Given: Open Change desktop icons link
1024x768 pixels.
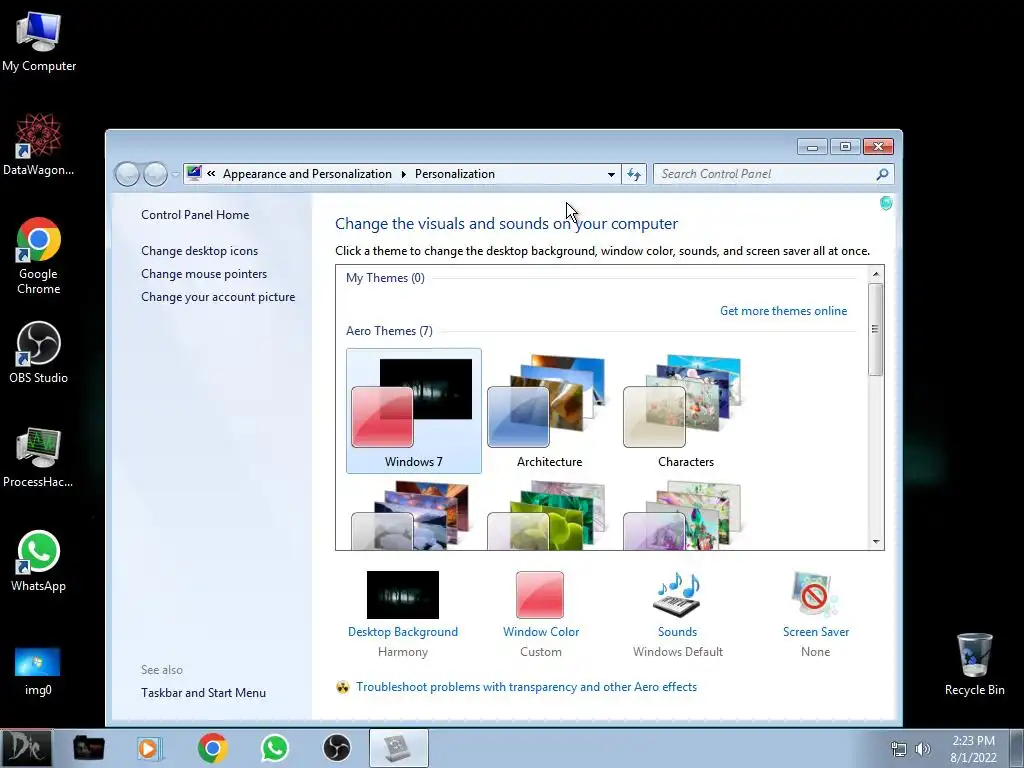Looking at the screenshot, I should 199,251.
